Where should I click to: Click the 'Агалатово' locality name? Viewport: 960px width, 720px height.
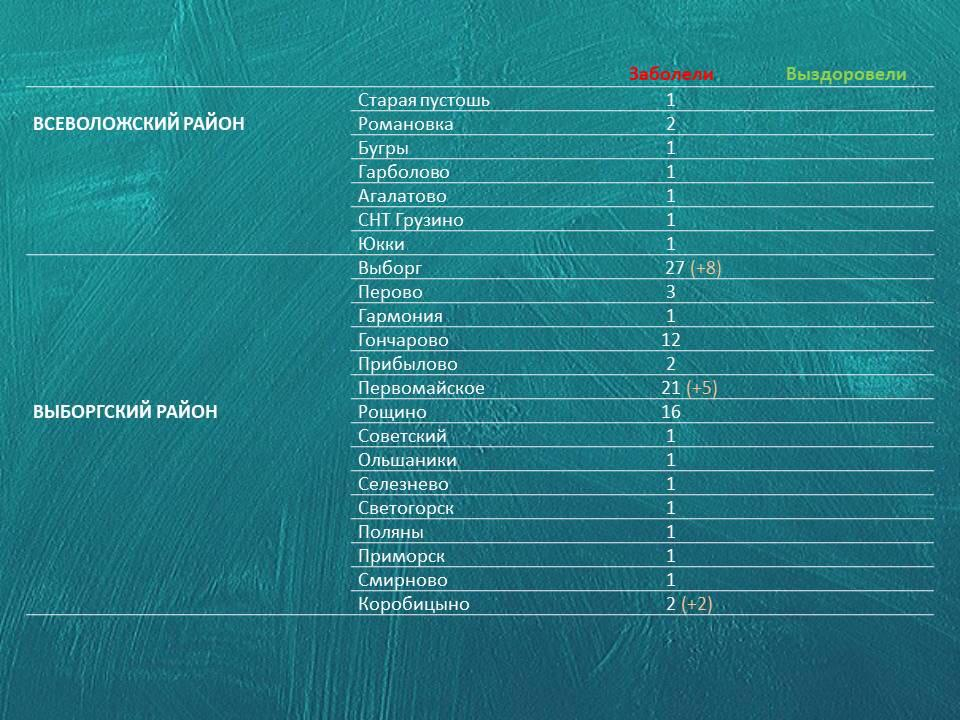point(402,196)
